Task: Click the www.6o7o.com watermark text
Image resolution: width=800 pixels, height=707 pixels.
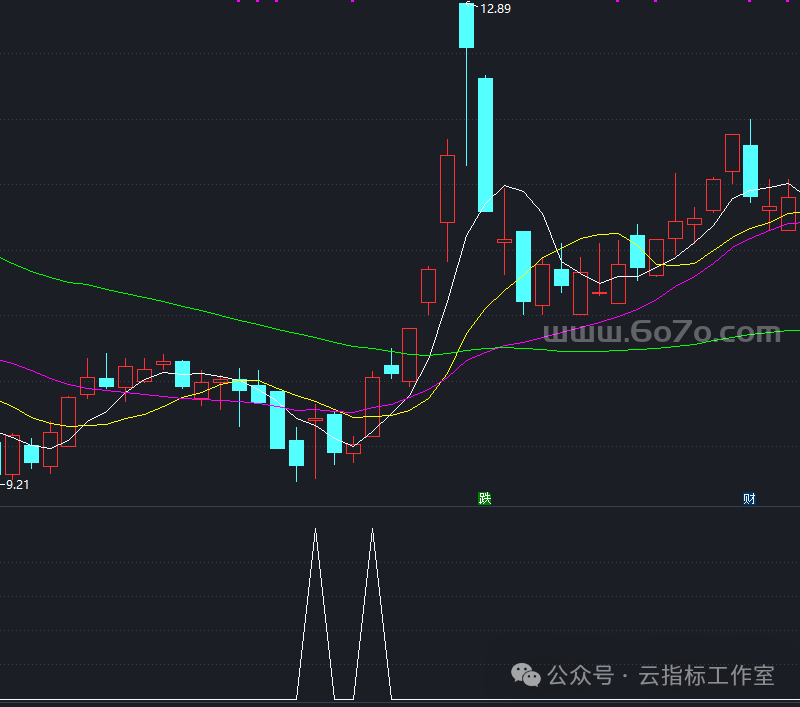Action: click(x=661, y=332)
